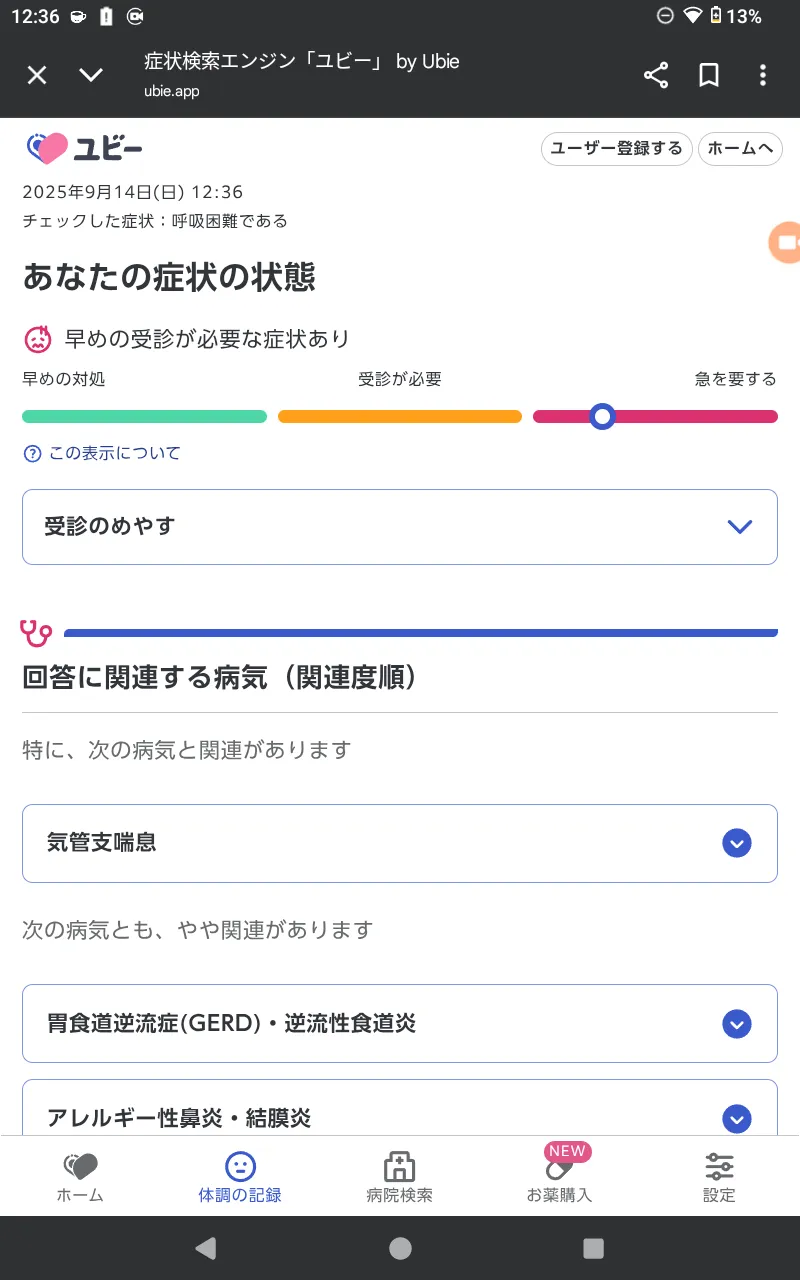Viewport: 800px width, 1280px height.
Task: Tap the stethoscope icon above related diseases
Action: click(x=36, y=633)
